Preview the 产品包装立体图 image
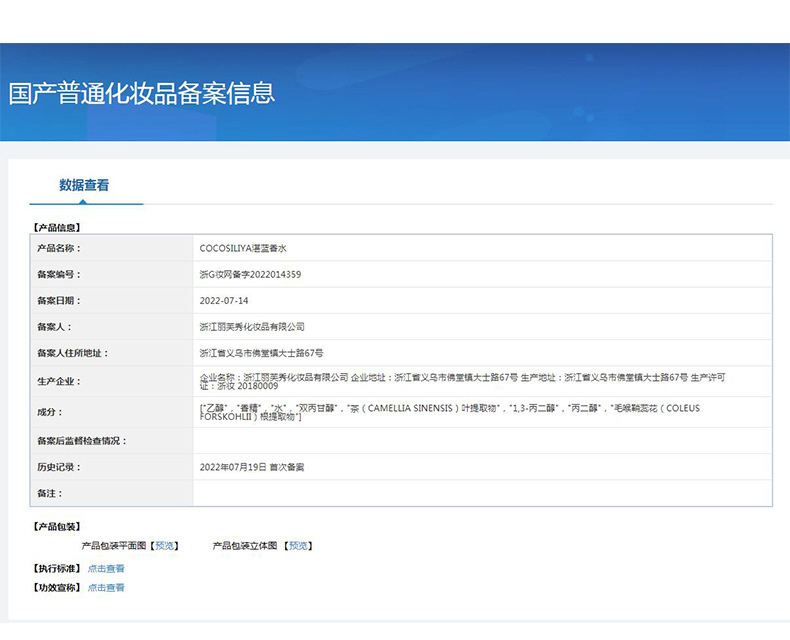 coord(298,546)
